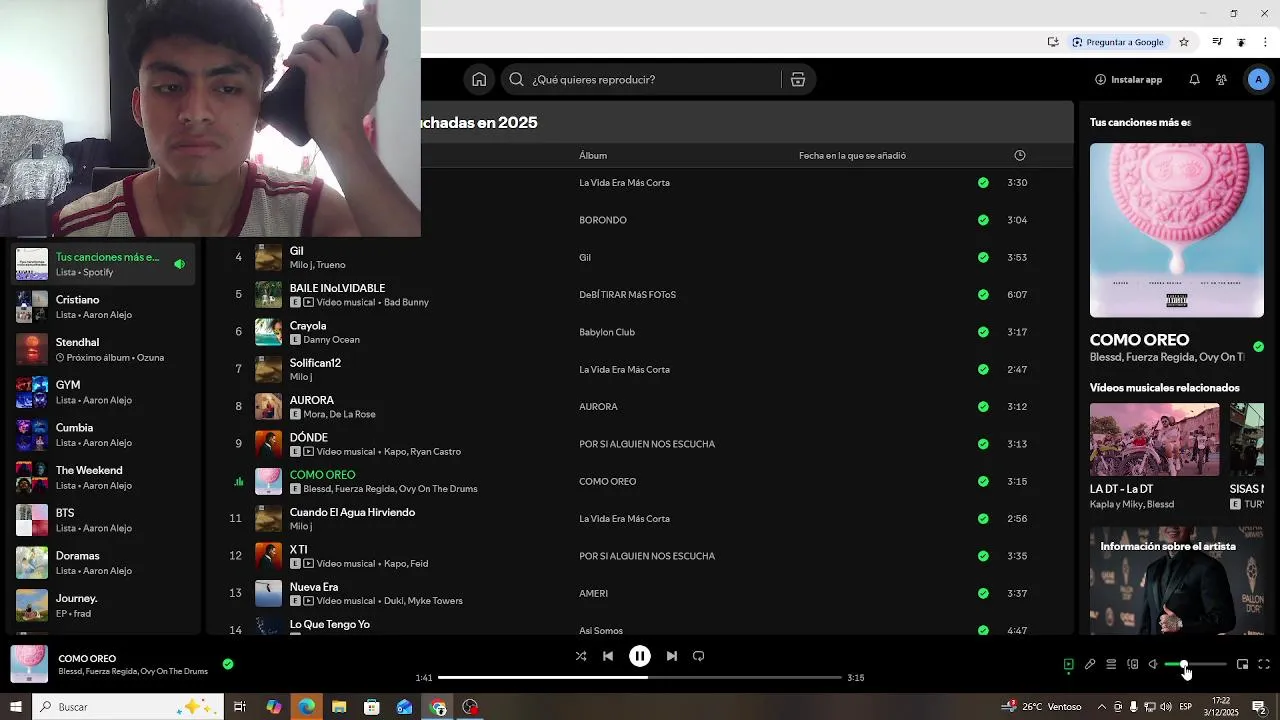Image resolution: width=1280 pixels, height=720 pixels.
Task: Open the browse icon beside search bar
Action: point(798,80)
